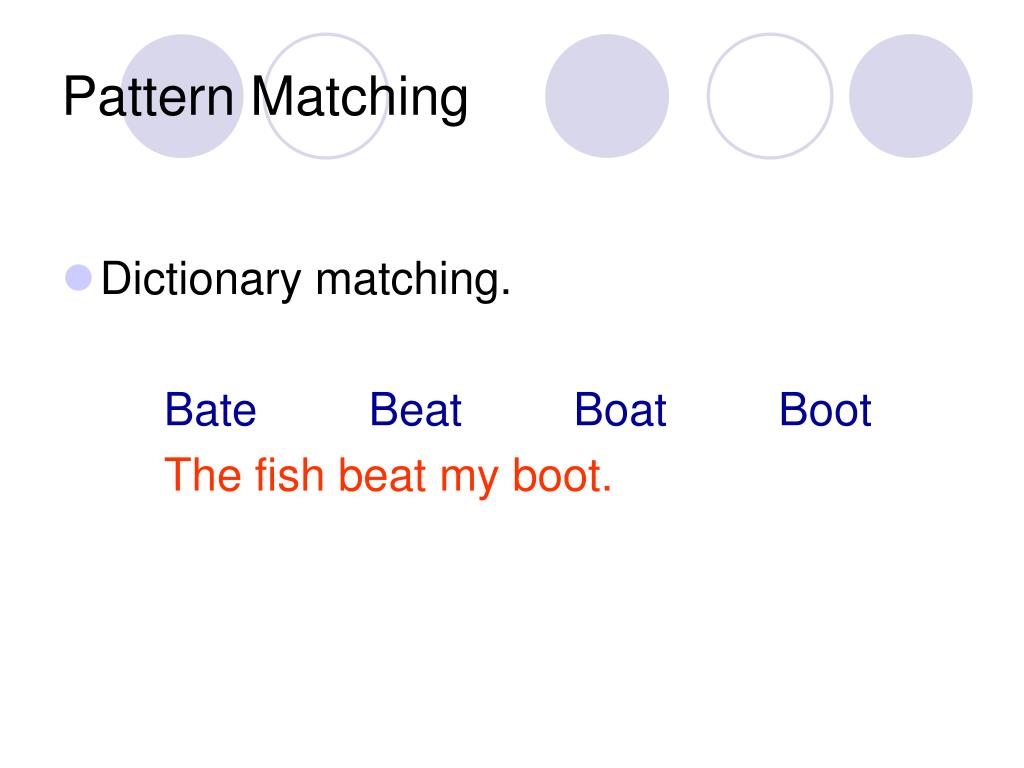Click the lavender bullet dot before Dictionary
This screenshot has width=1024, height=768.
pyautogui.click(x=78, y=278)
